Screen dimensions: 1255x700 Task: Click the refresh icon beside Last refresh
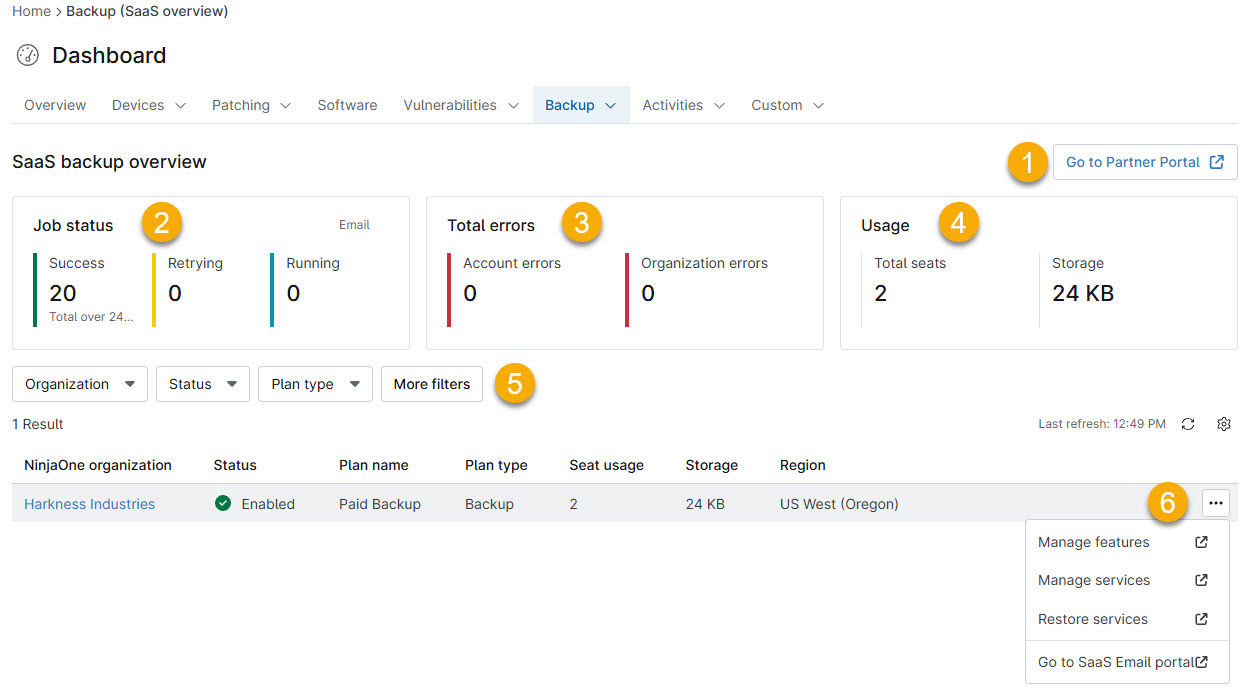coord(1188,424)
